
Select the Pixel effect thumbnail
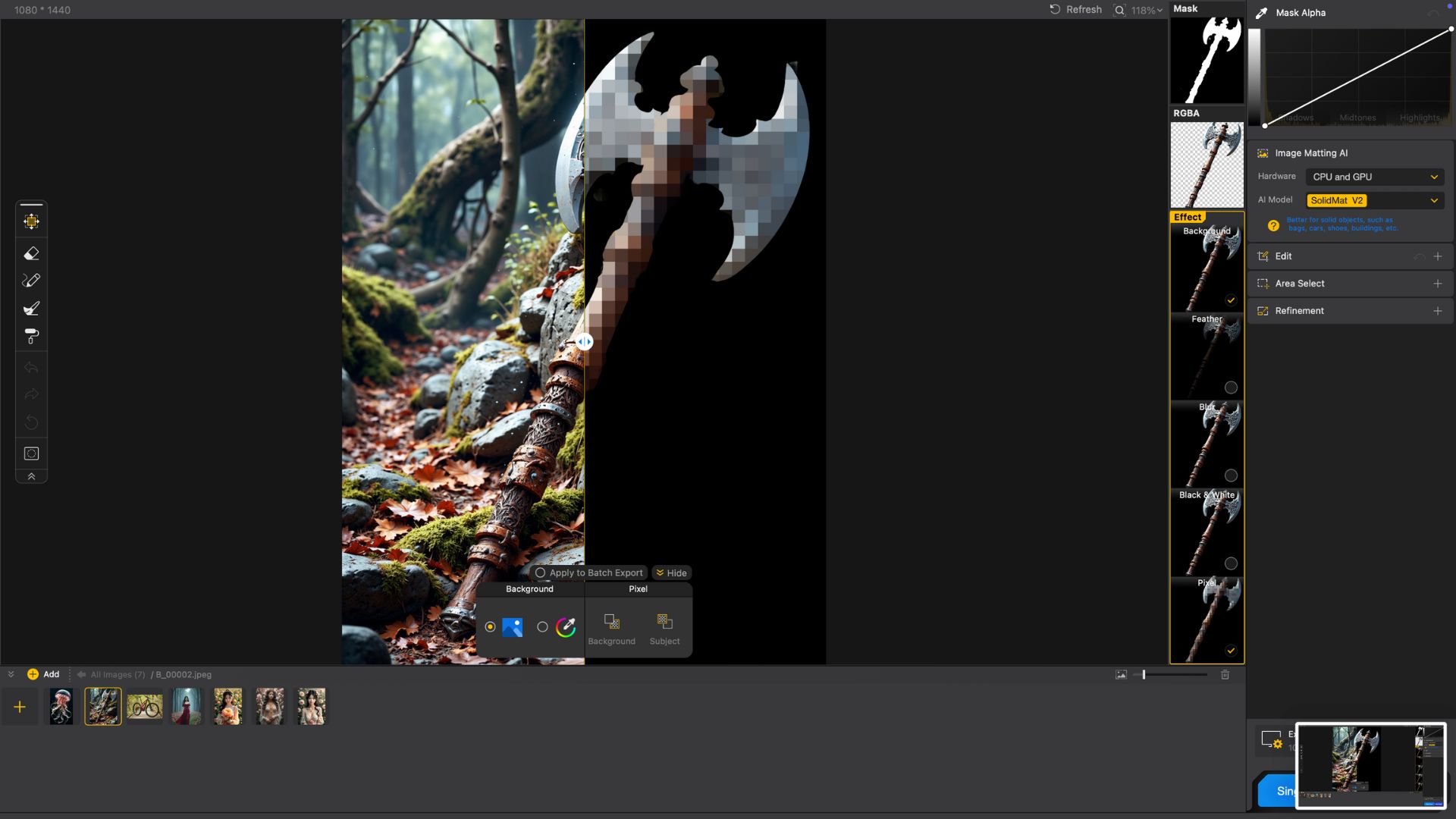point(1207,620)
